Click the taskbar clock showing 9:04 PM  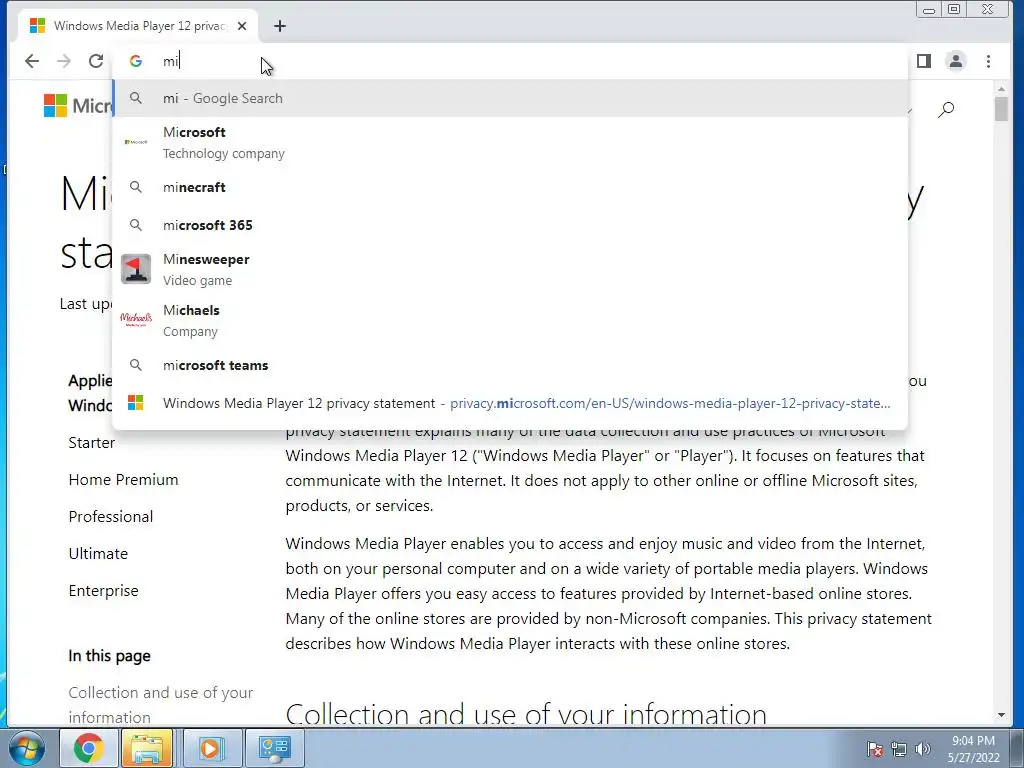(x=973, y=749)
